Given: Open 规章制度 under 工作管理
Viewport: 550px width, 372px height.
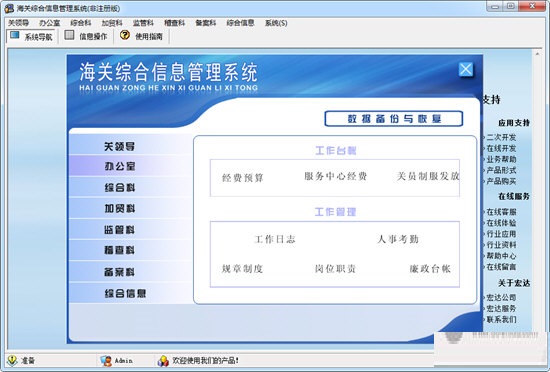Looking at the screenshot, I should tap(242, 269).
